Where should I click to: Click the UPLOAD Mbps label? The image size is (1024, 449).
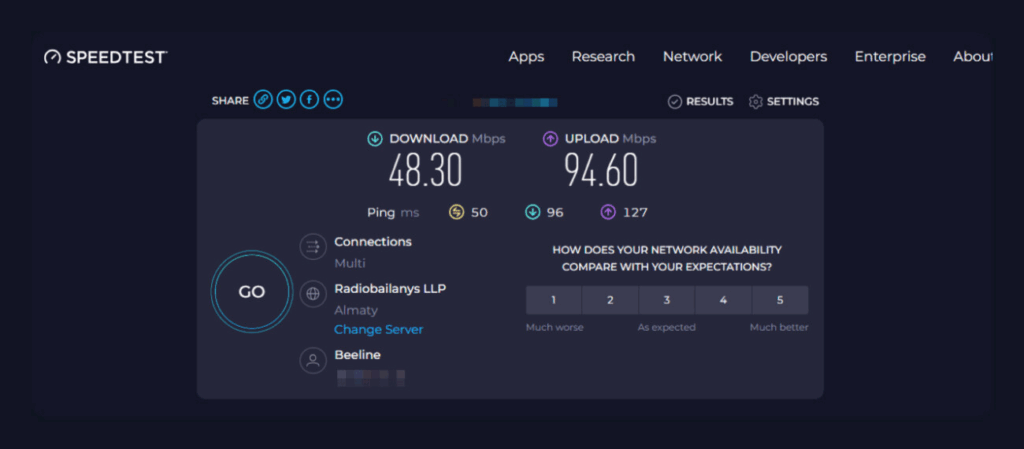[x=611, y=139]
